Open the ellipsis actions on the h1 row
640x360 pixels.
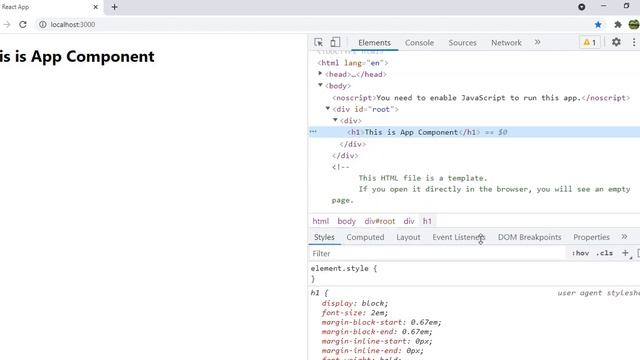[x=313, y=131]
